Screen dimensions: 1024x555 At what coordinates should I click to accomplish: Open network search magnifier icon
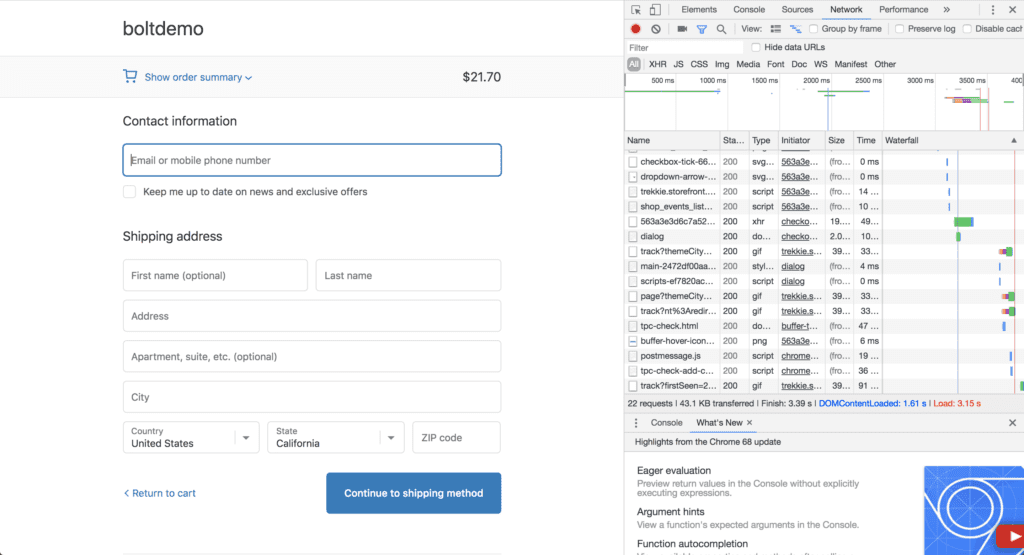(721, 29)
